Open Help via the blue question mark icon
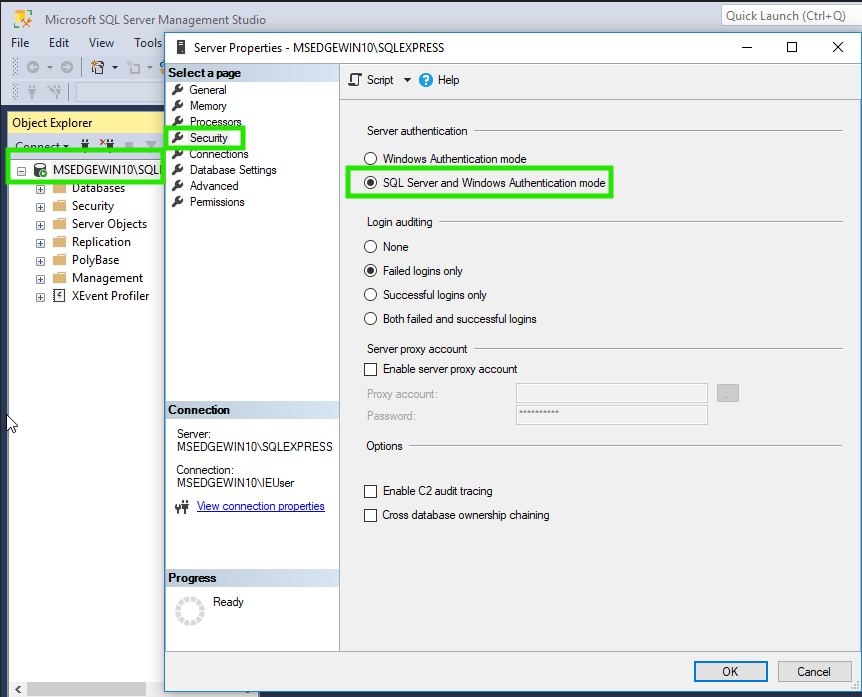Viewport: 862px width, 697px height. [425, 80]
